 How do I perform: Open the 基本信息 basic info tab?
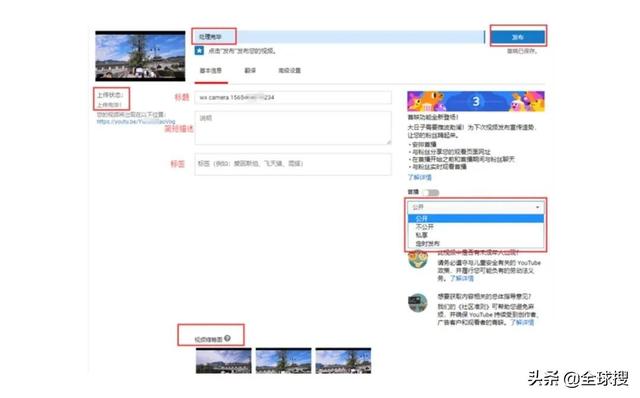pyautogui.click(x=211, y=70)
